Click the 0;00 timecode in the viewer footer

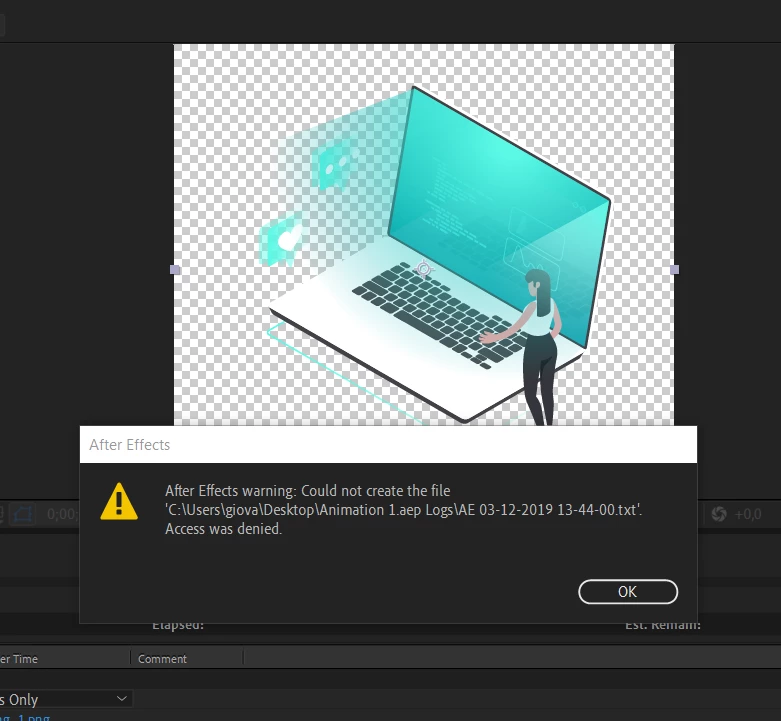[62, 514]
